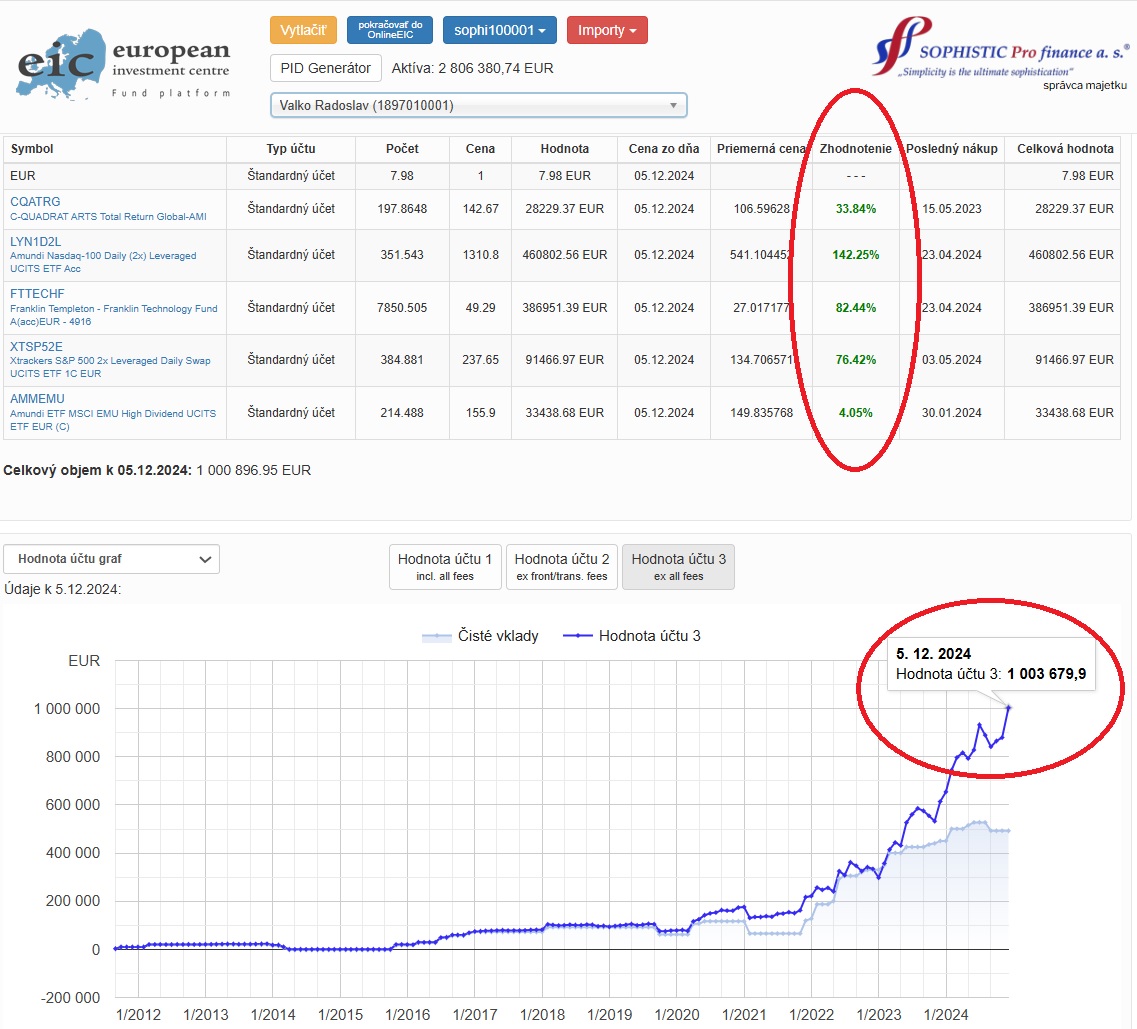1137x1029 pixels.
Task: Click the Vytlačiť print button
Action: tap(303, 30)
